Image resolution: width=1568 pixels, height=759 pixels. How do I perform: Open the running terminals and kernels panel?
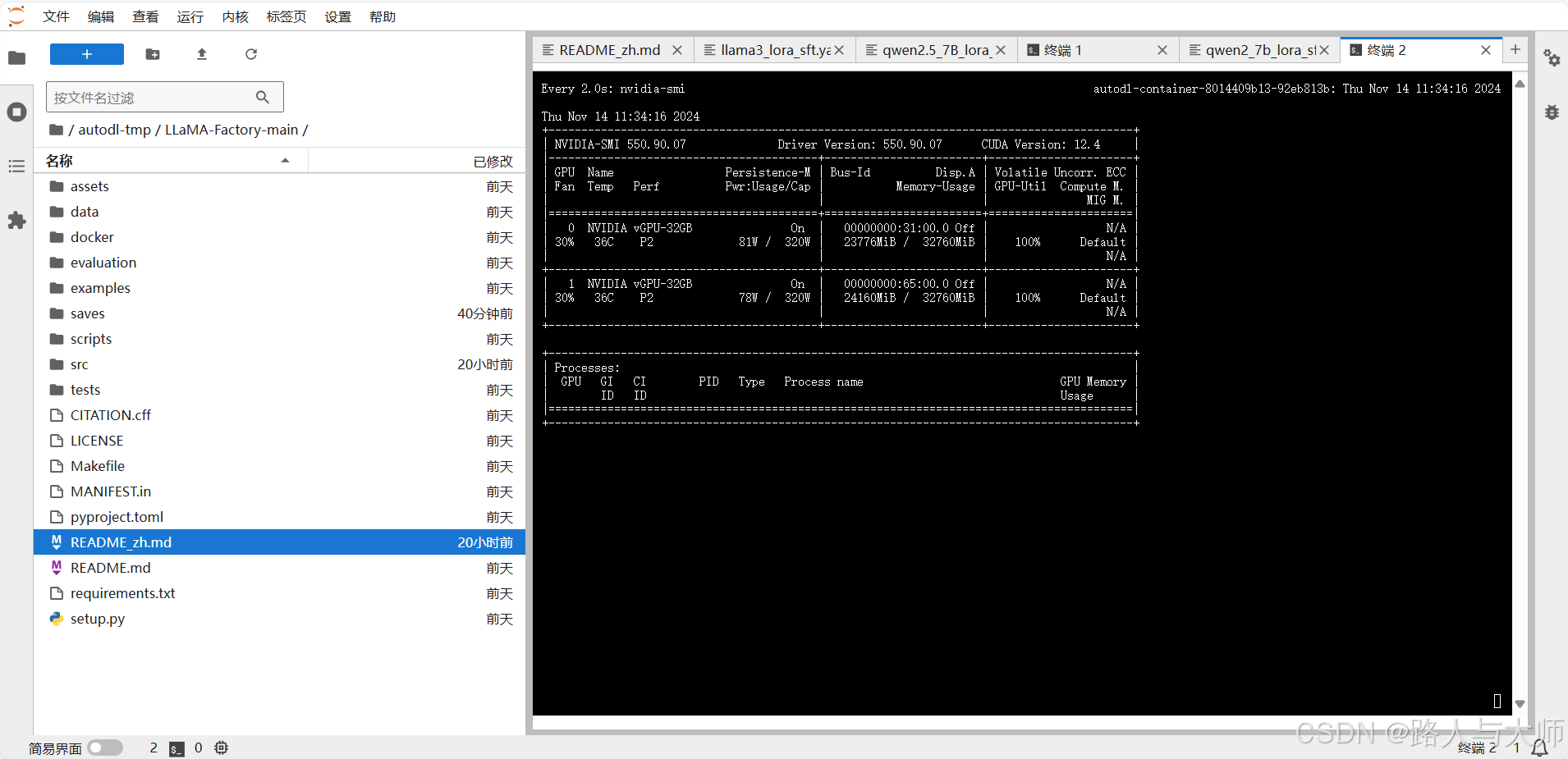(x=16, y=112)
